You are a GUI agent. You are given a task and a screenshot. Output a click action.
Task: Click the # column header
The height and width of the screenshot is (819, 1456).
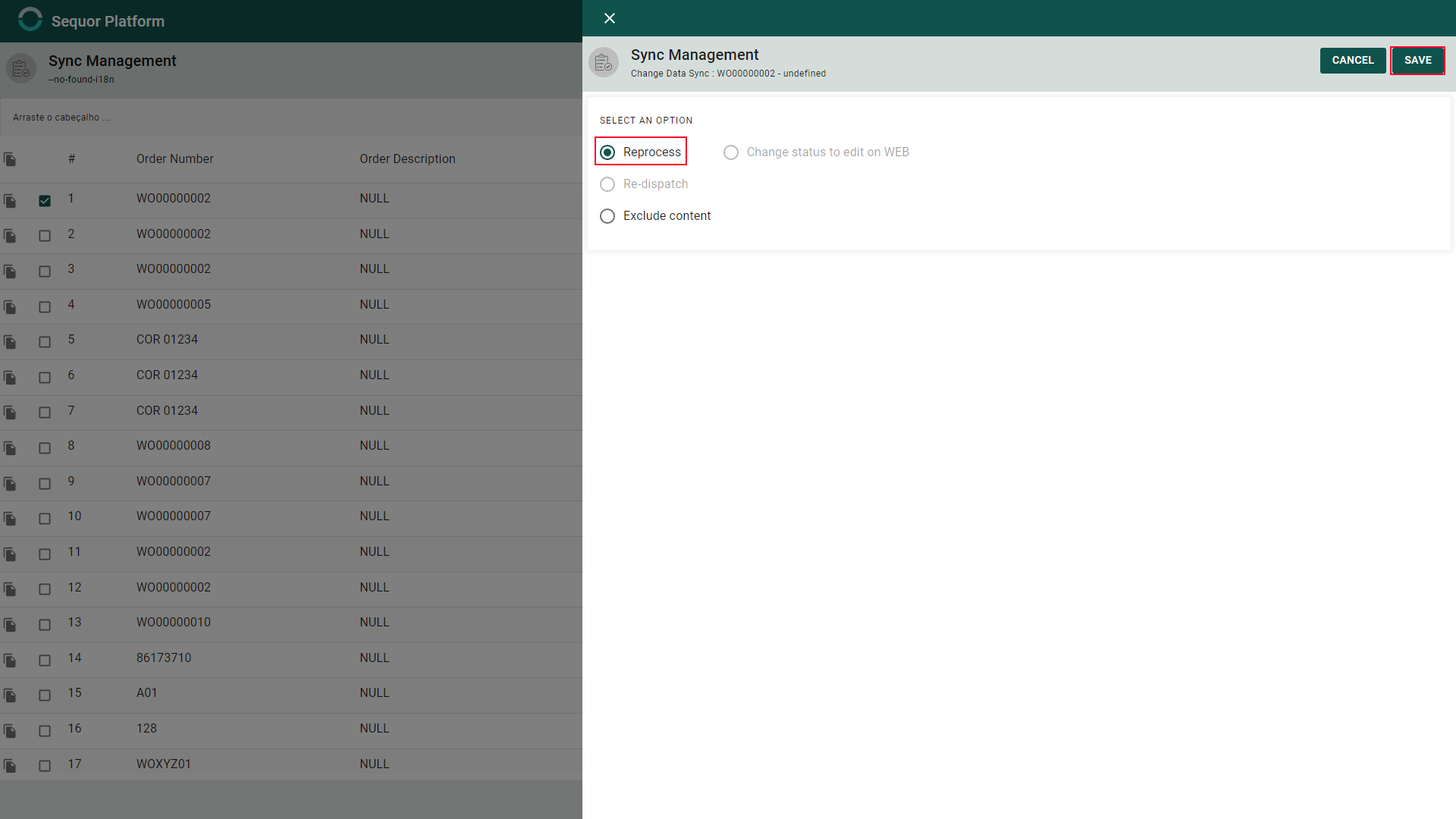click(71, 158)
